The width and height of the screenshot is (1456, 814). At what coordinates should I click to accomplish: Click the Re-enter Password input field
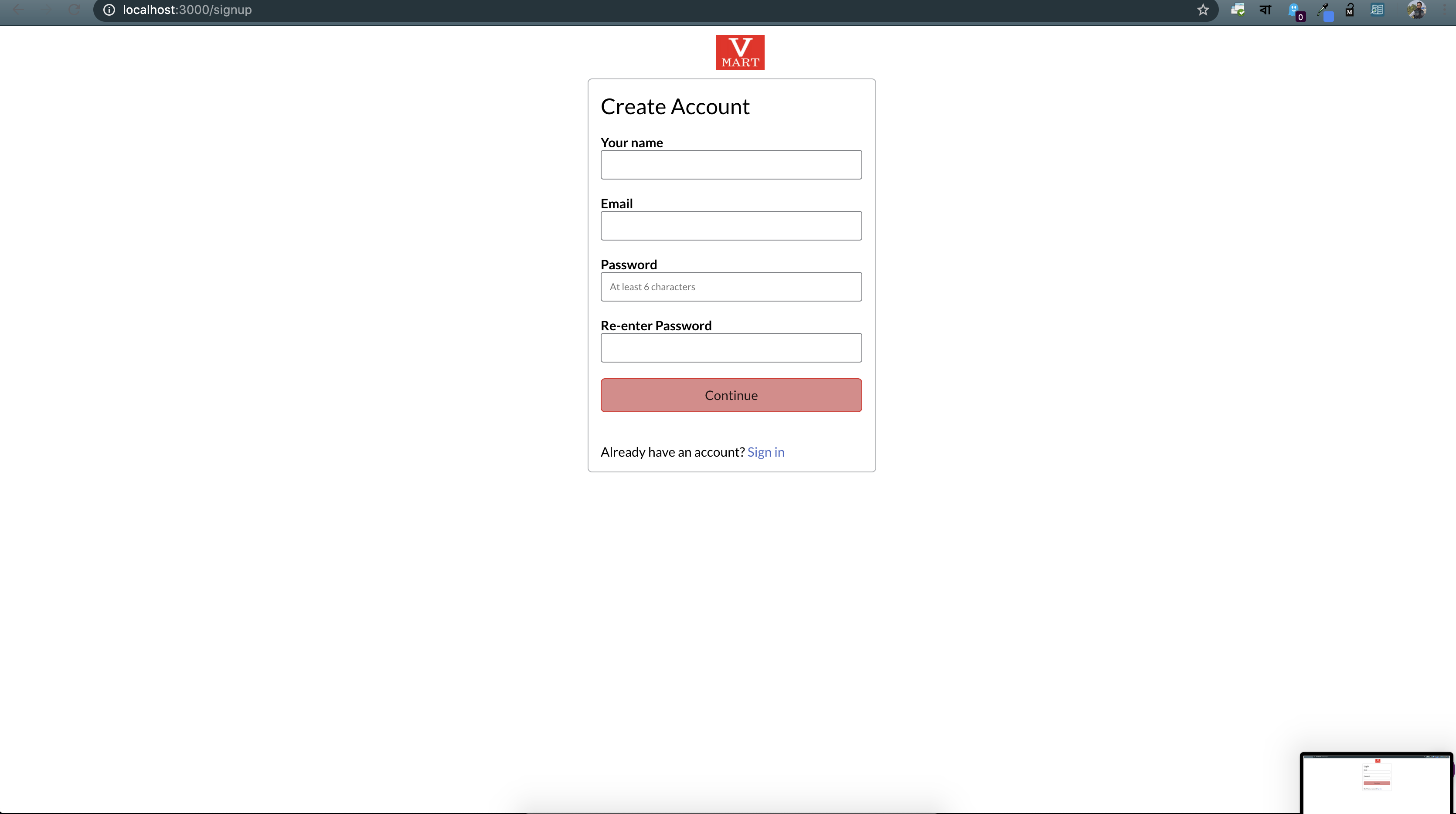coord(731,347)
